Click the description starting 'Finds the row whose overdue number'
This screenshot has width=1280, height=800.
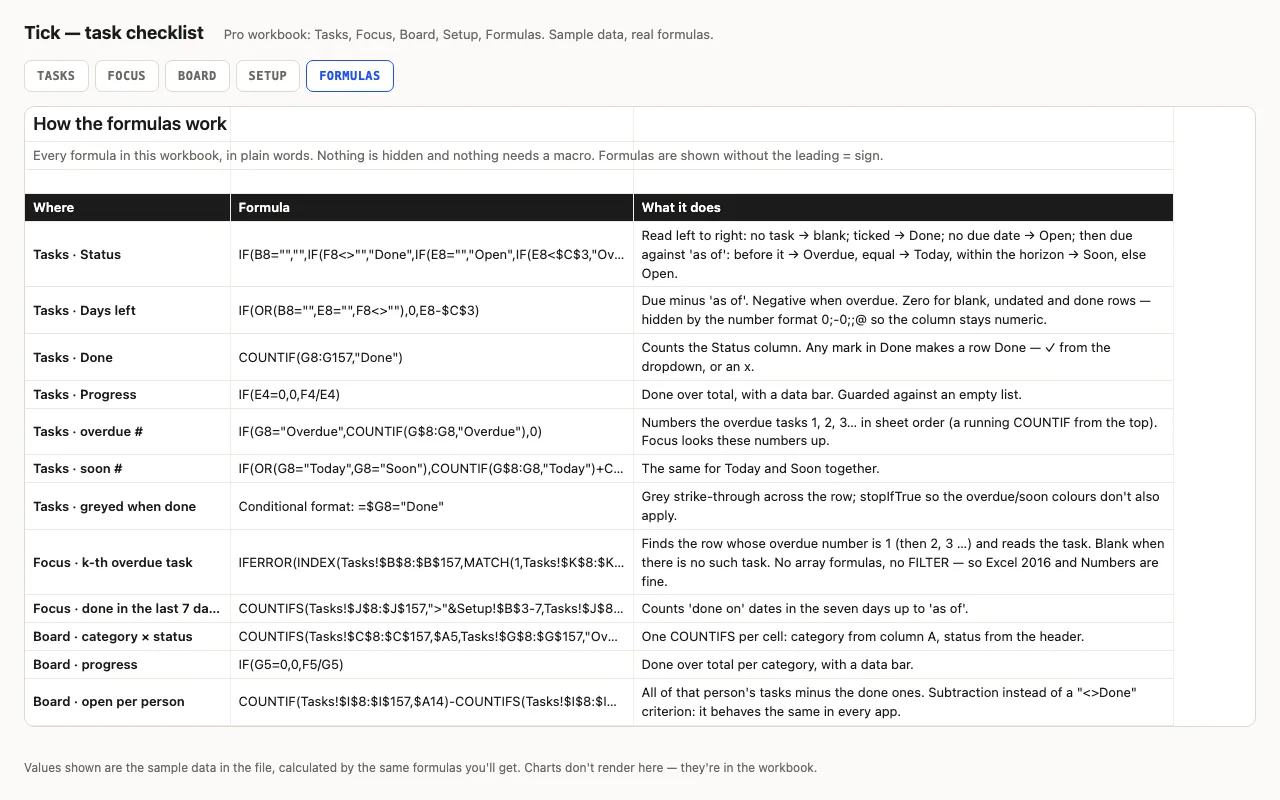point(903,562)
